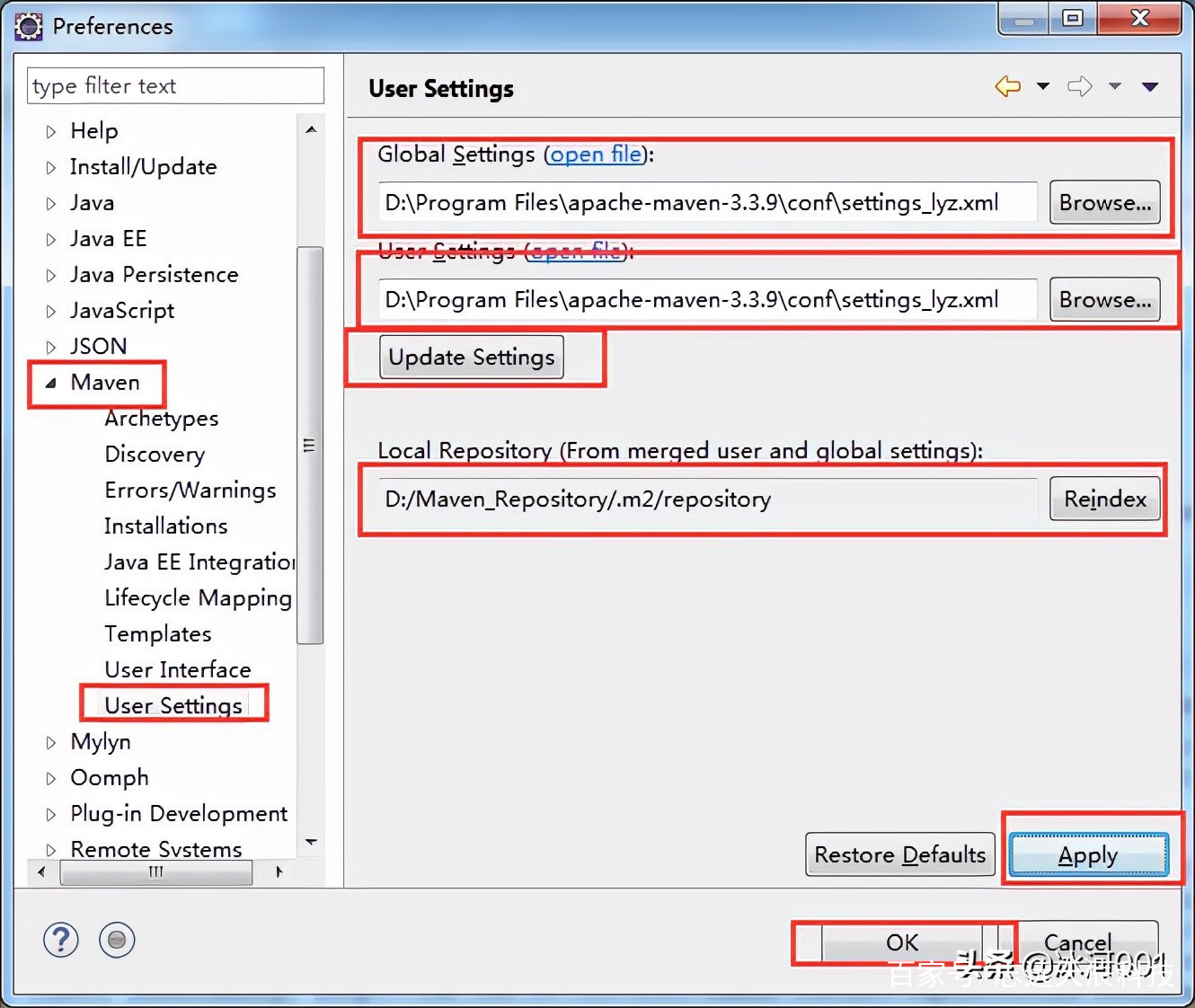The width and height of the screenshot is (1195, 1008).
Task: Open Installations preferences page
Action: point(166,526)
